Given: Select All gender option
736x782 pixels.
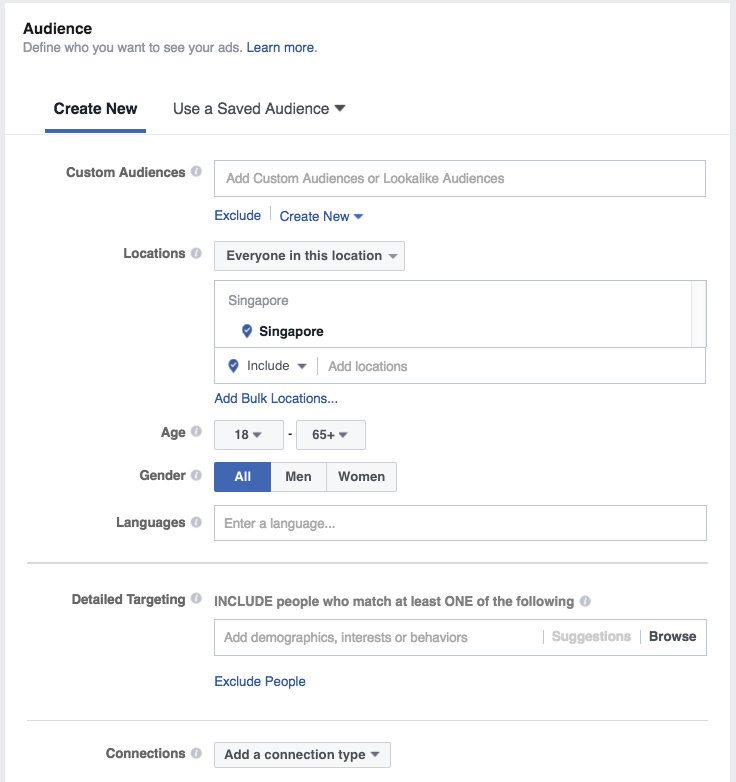Looking at the screenshot, I should 242,477.
